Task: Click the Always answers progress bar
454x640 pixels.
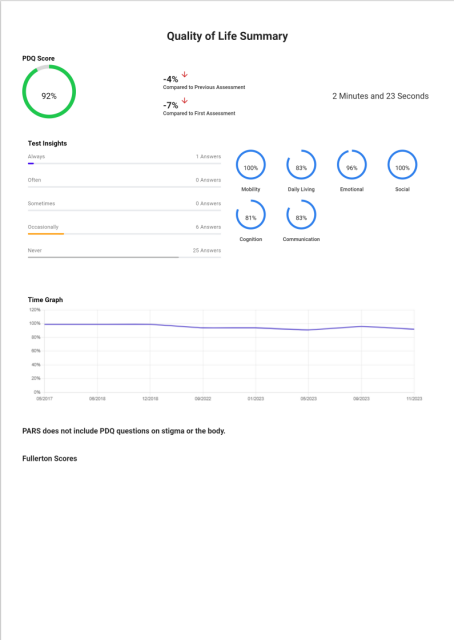Action: (124, 164)
